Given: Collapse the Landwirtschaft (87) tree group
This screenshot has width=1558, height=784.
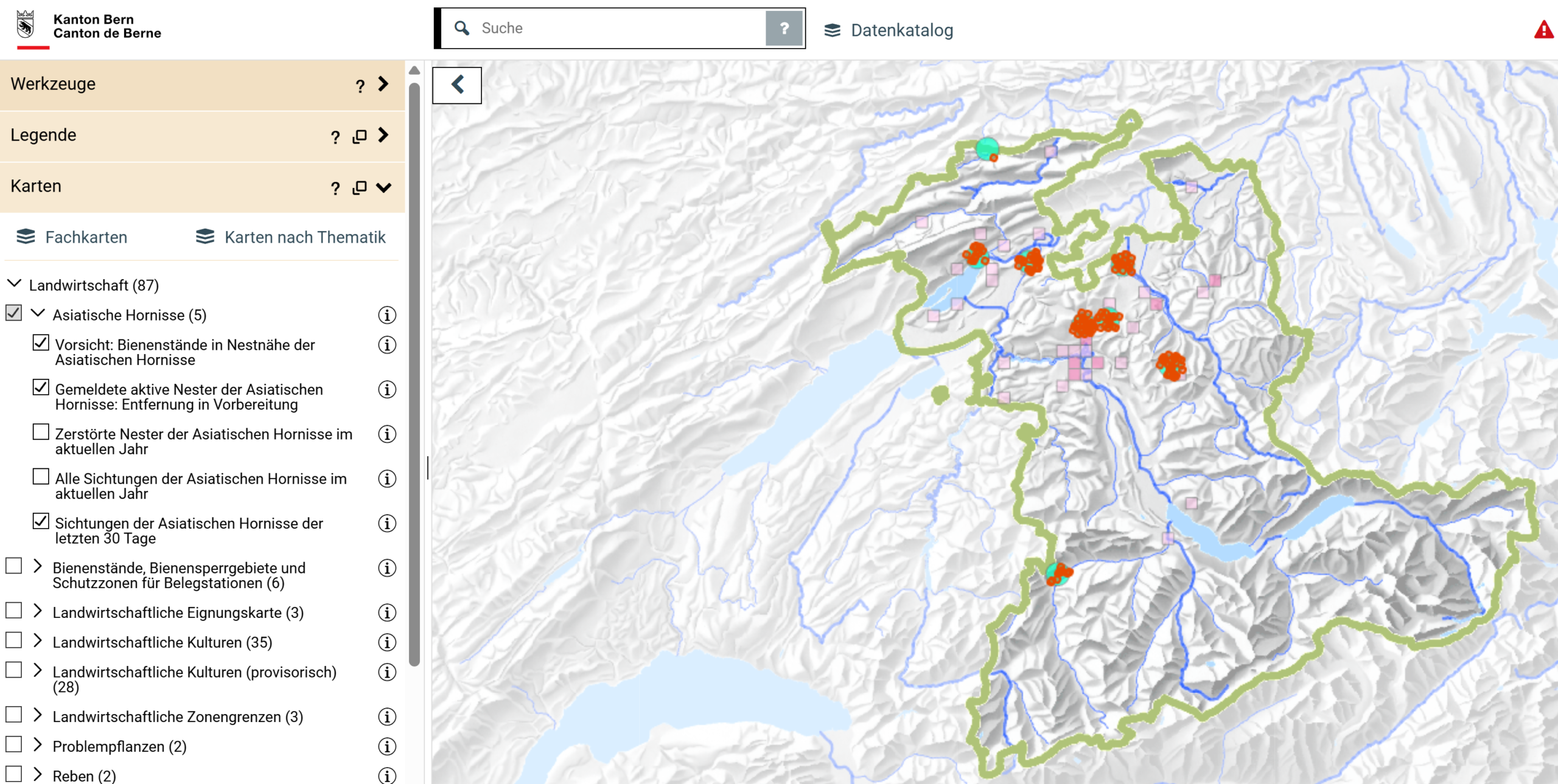Looking at the screenshot, I should point(15,284).
